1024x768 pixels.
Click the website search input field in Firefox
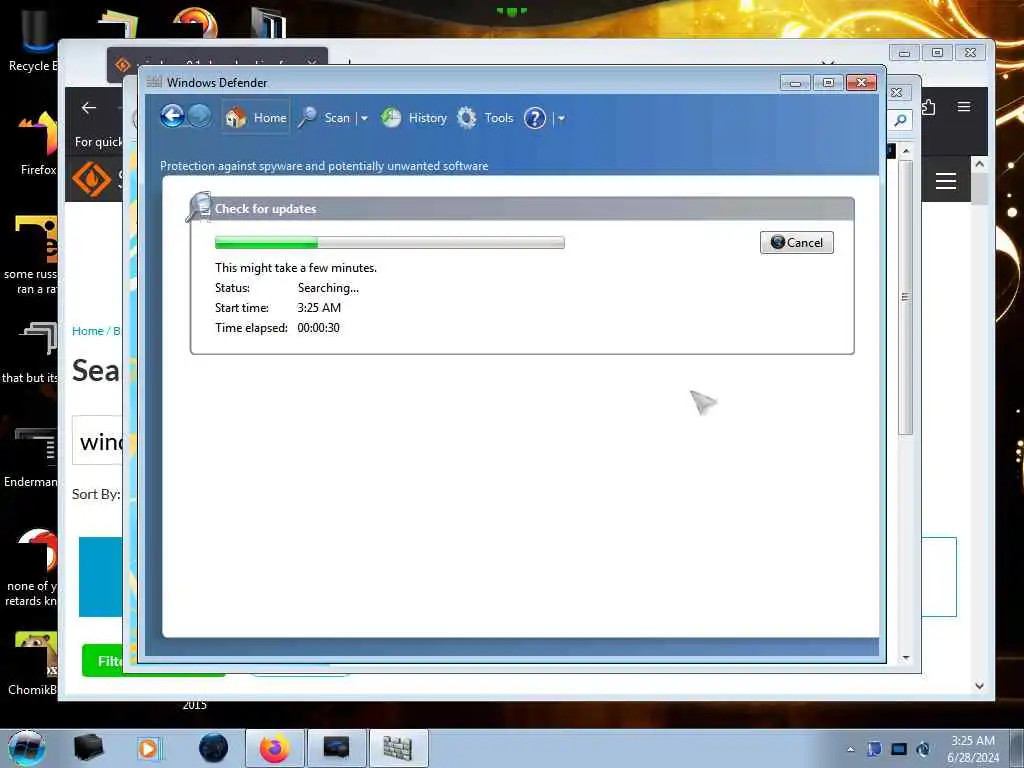point(97,440)
